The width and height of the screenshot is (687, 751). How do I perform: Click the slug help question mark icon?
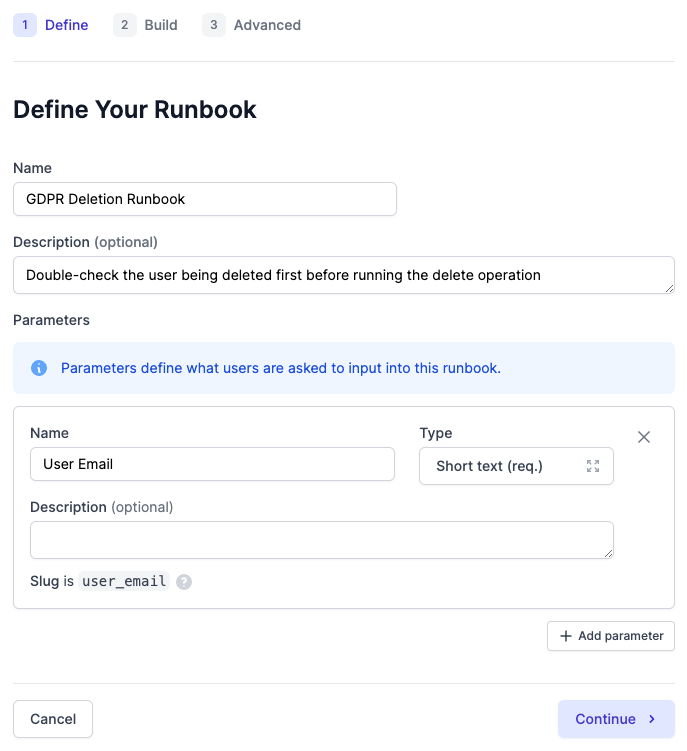click(184, 582)
